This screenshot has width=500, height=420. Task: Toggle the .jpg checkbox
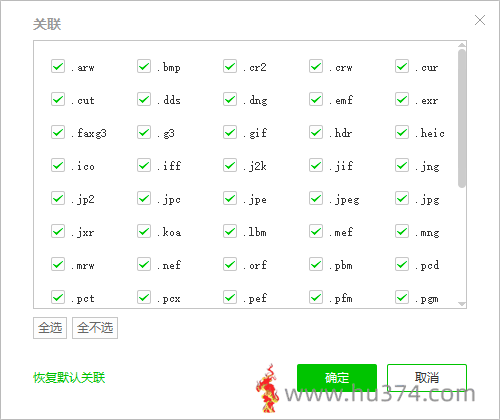(402, 198)
